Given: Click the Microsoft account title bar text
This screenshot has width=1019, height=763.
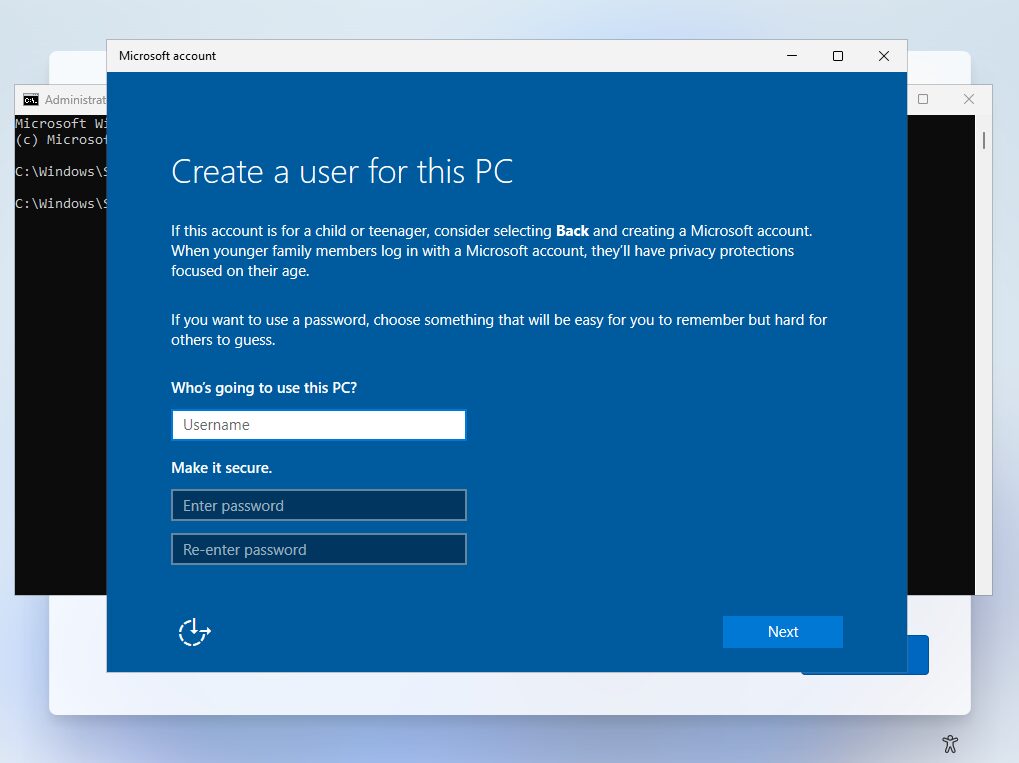Looking at the screenshot, I should pos(167,56).
